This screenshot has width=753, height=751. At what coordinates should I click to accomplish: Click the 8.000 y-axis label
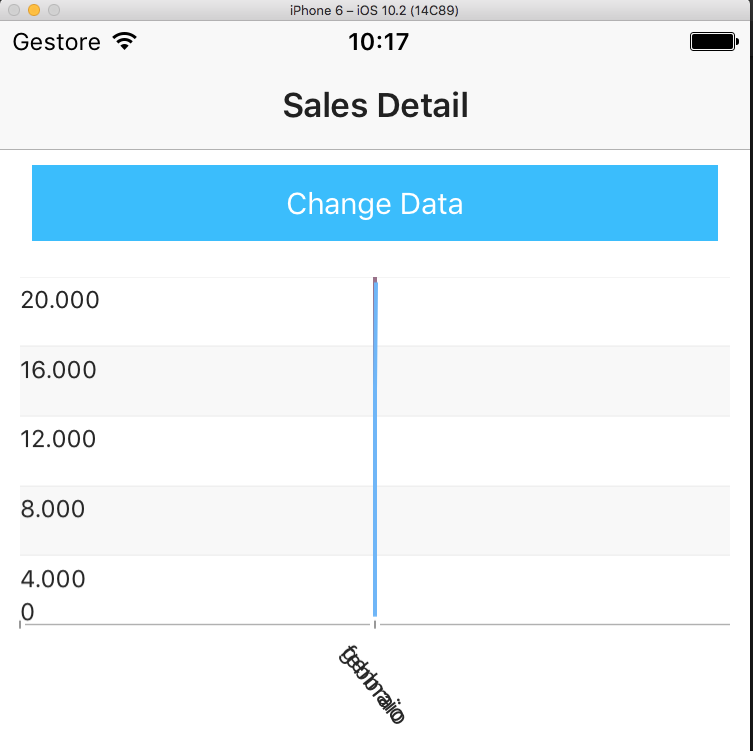(53, 509)
